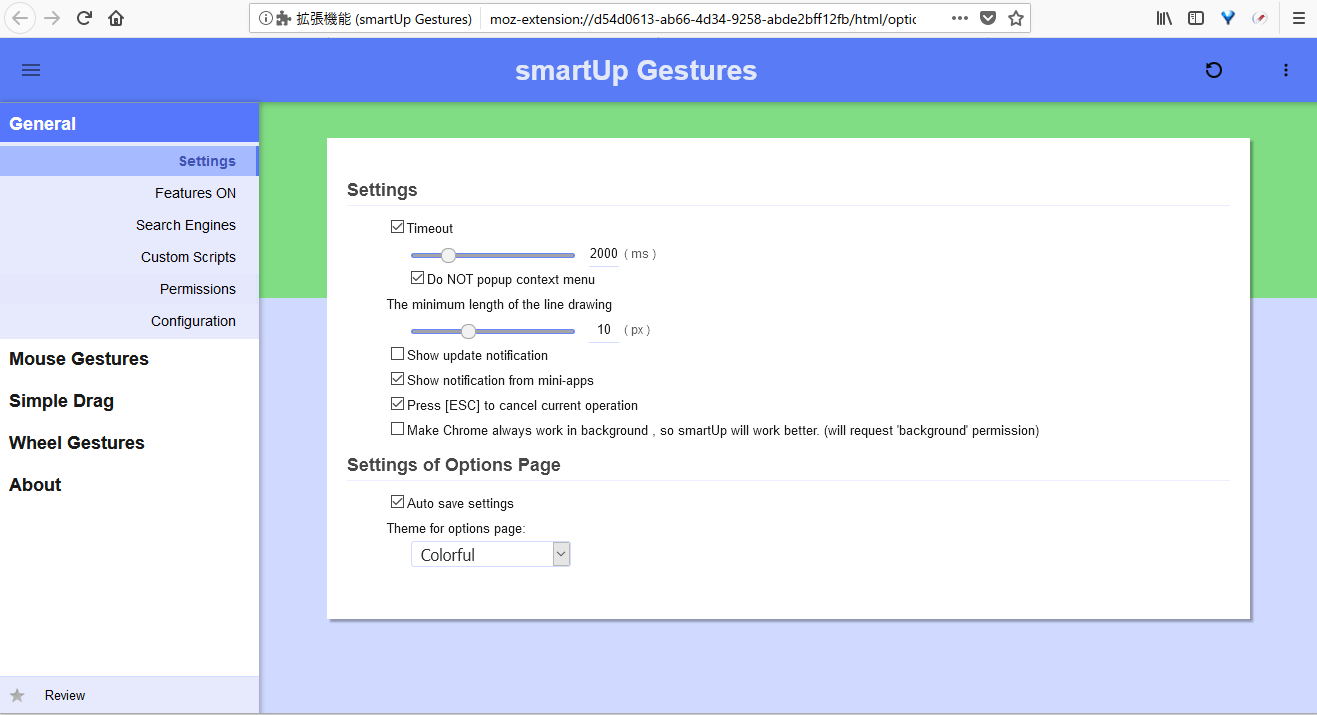The height and width of the screenshot is (715, 1317).
Task: Click the Settings section heading
Action: pyautogui.click(x=382, y=190)
